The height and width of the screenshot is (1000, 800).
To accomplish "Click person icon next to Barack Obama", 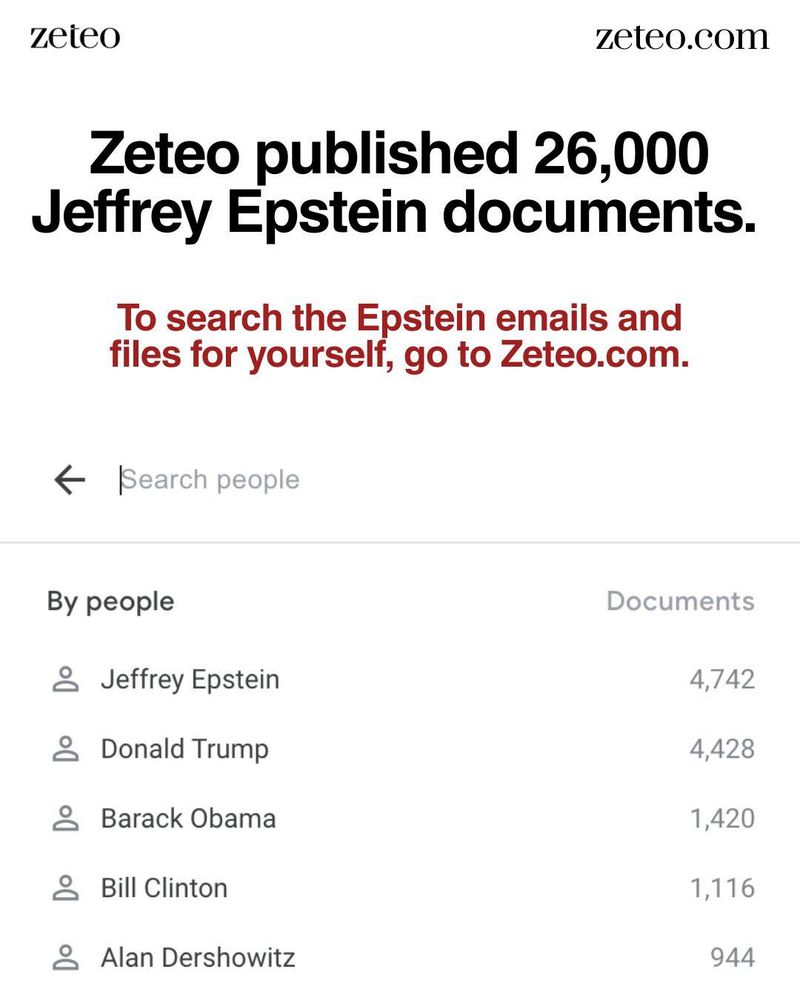I will click(65, 818).
